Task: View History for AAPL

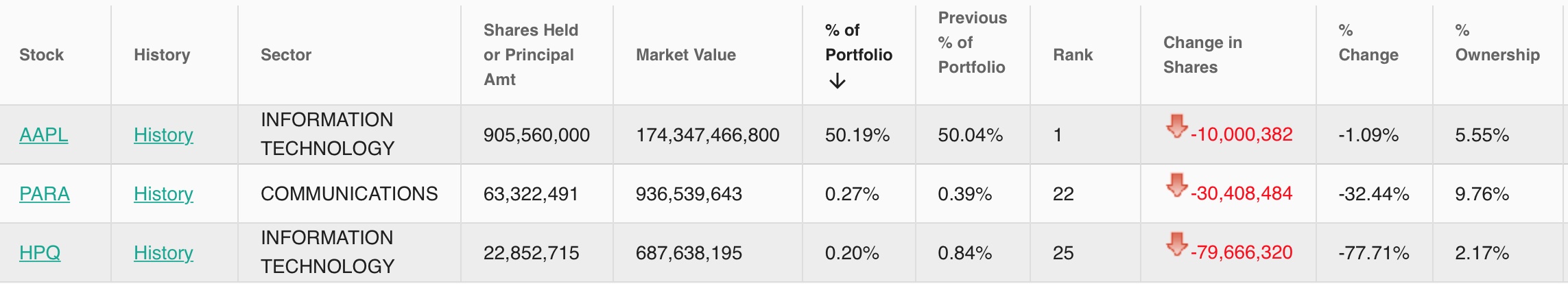Action: pos(163,135)
